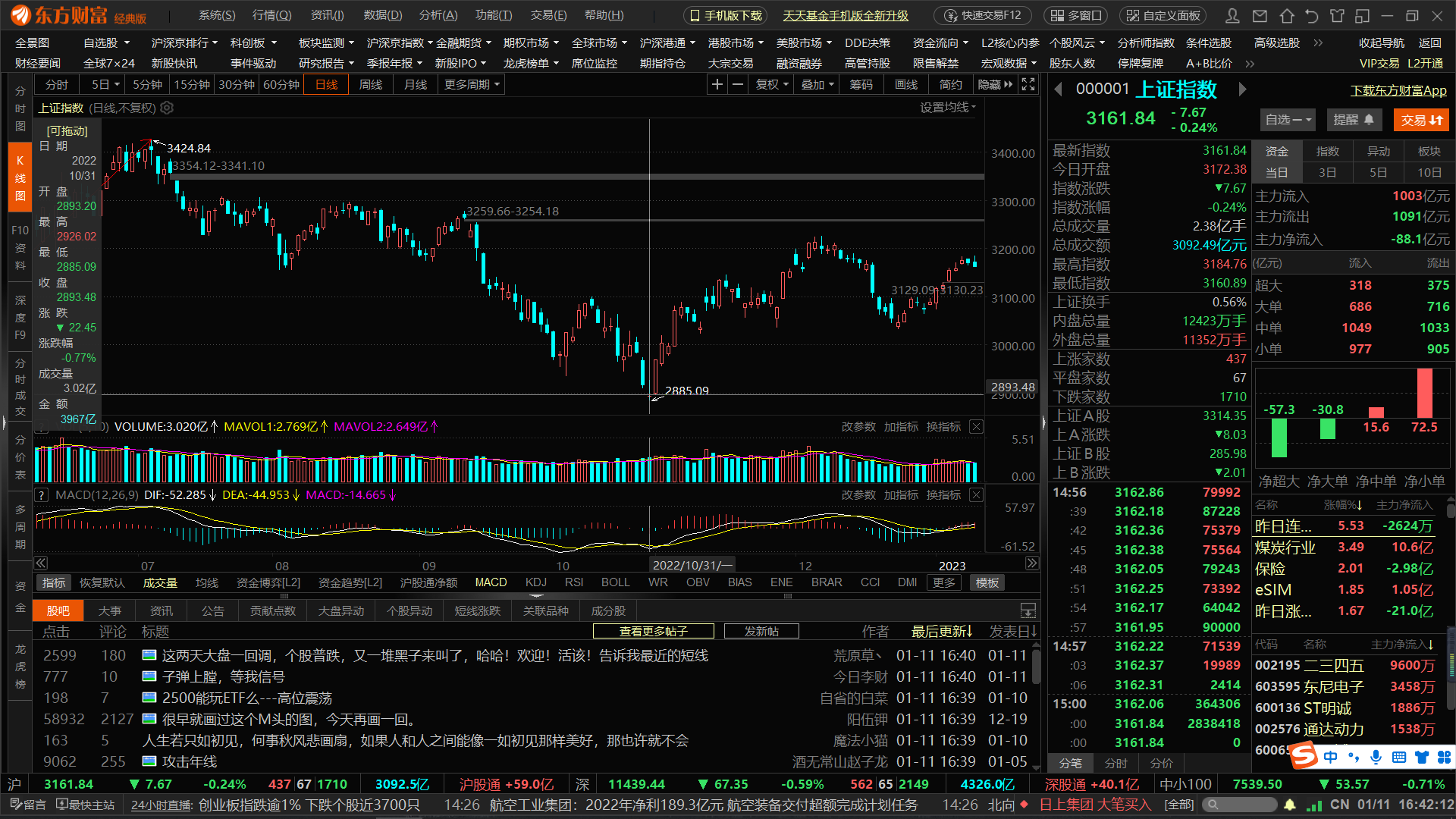This screenshot has height=819, width=1456.
Task: Open chart settings gear next to 上证指数
Action: tap(168, 108)
